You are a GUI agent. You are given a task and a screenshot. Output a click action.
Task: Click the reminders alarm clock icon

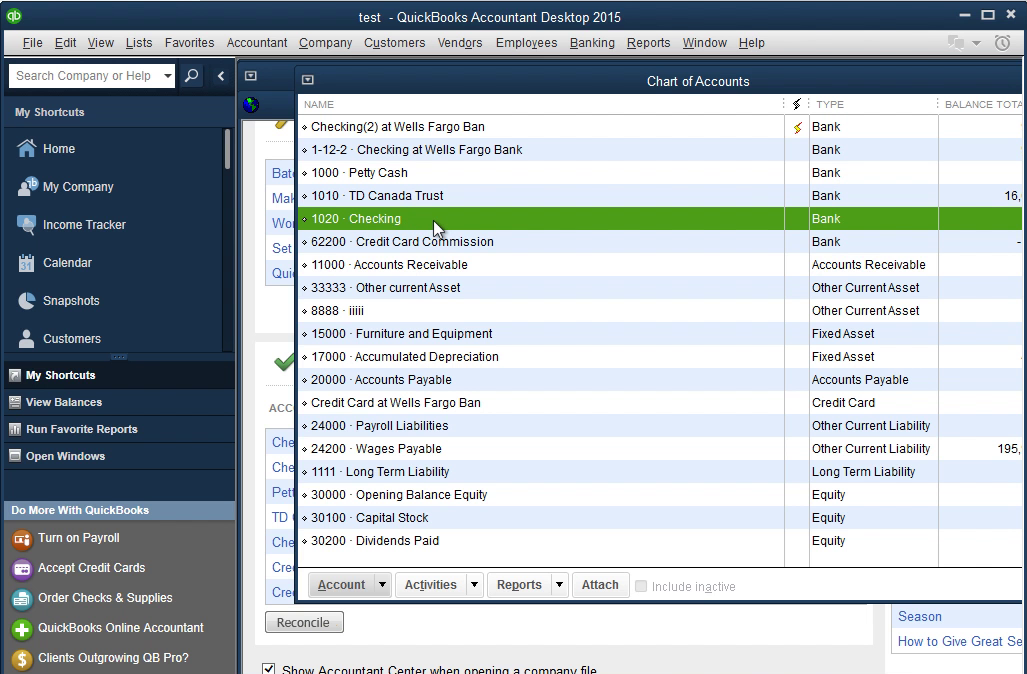pos(1002,43)
